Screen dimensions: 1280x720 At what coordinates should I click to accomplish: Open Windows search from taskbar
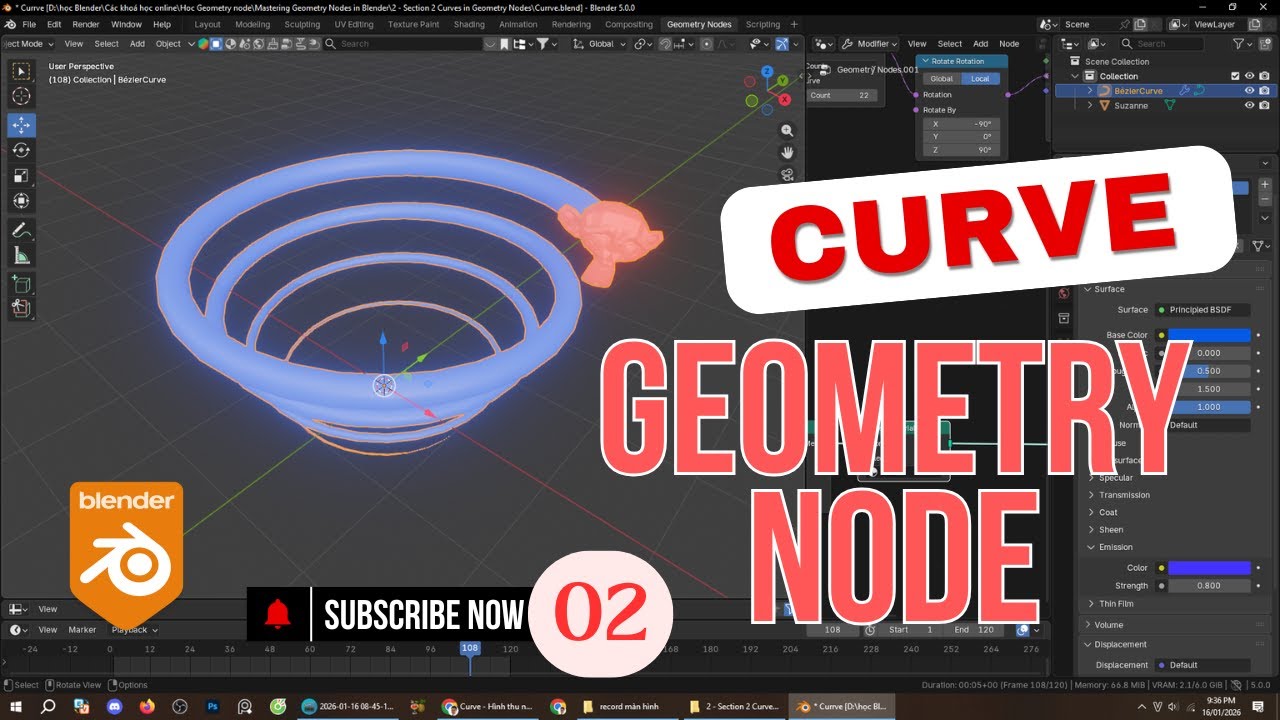click(x=47, y=706)
